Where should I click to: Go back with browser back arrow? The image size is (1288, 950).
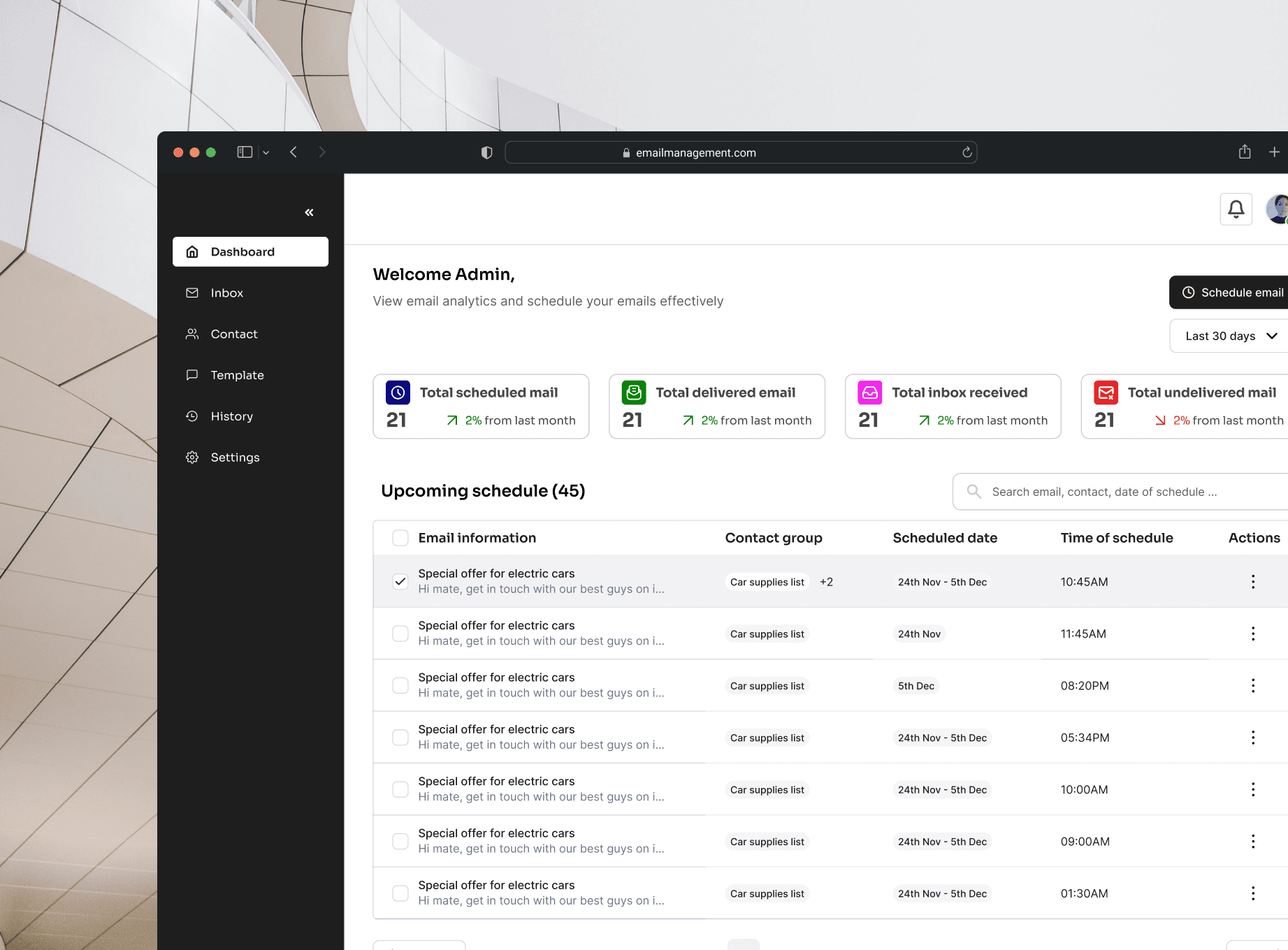point(294,152)
